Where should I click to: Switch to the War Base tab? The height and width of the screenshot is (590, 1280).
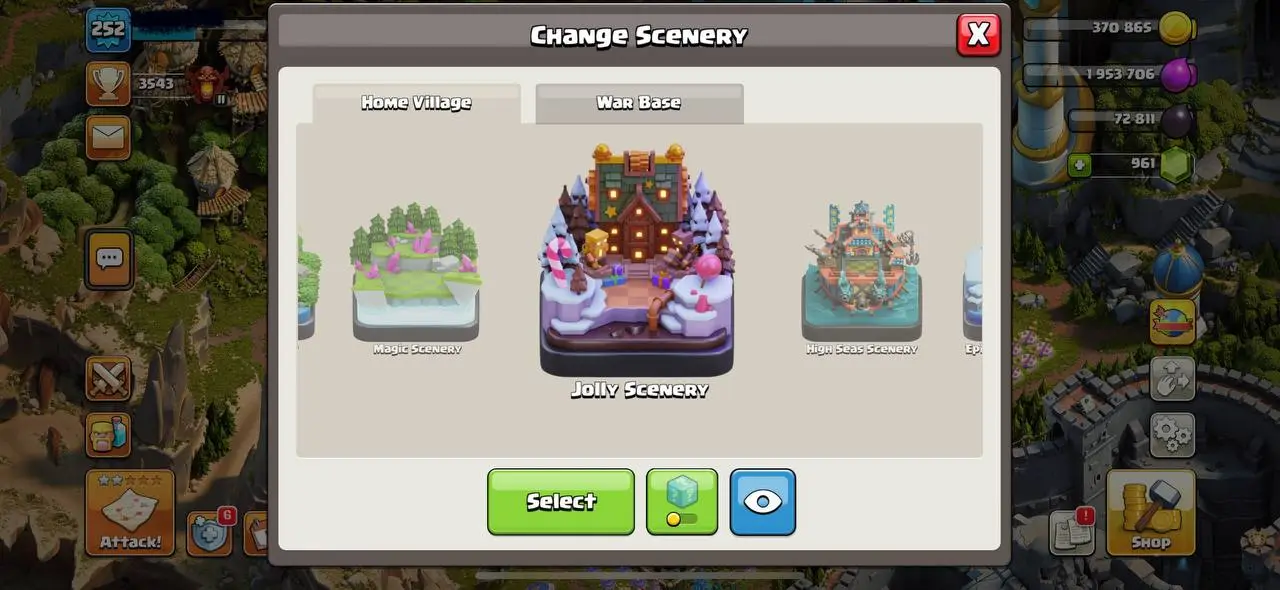click(639, 103)
